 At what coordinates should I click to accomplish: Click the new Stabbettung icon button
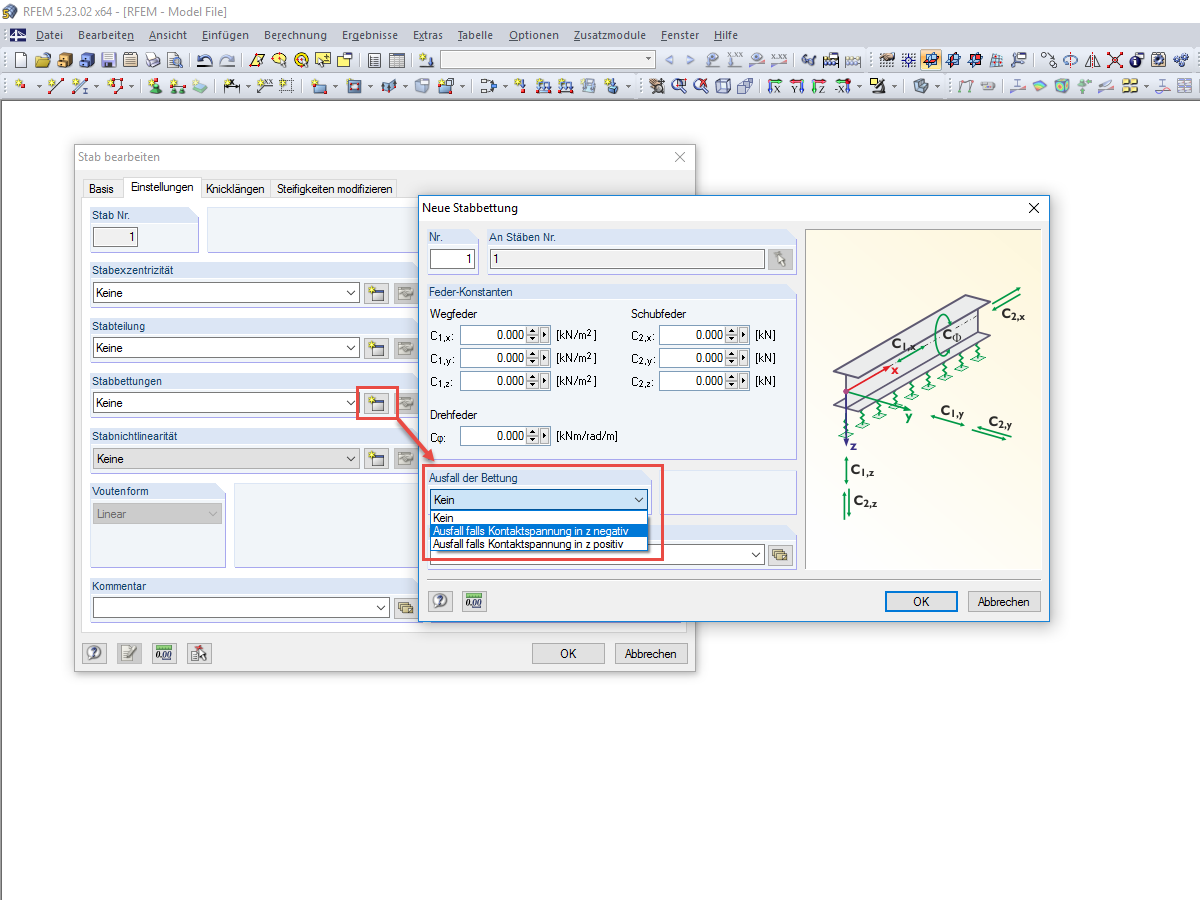tap(376, 404)
